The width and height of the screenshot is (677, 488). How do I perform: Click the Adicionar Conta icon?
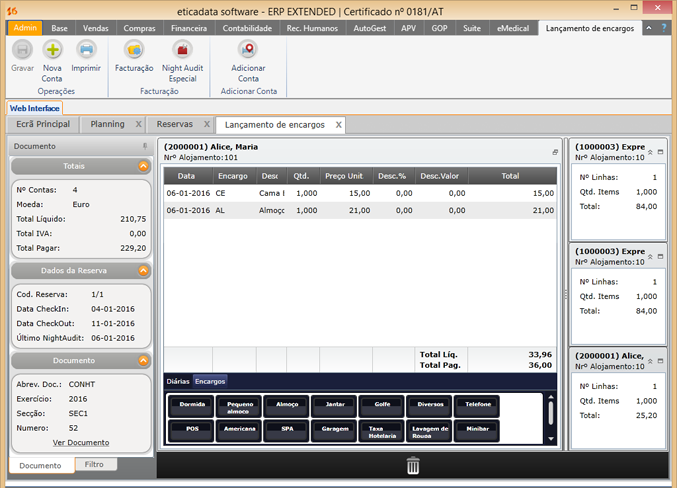pyautogui.click(x=248, y=50)
